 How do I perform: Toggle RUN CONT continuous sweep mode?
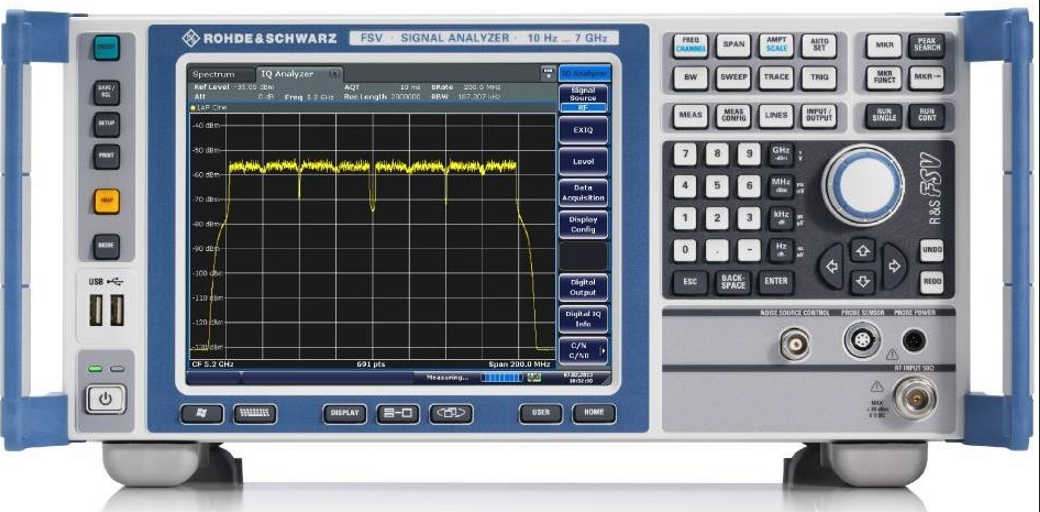[x=927, y=116]
